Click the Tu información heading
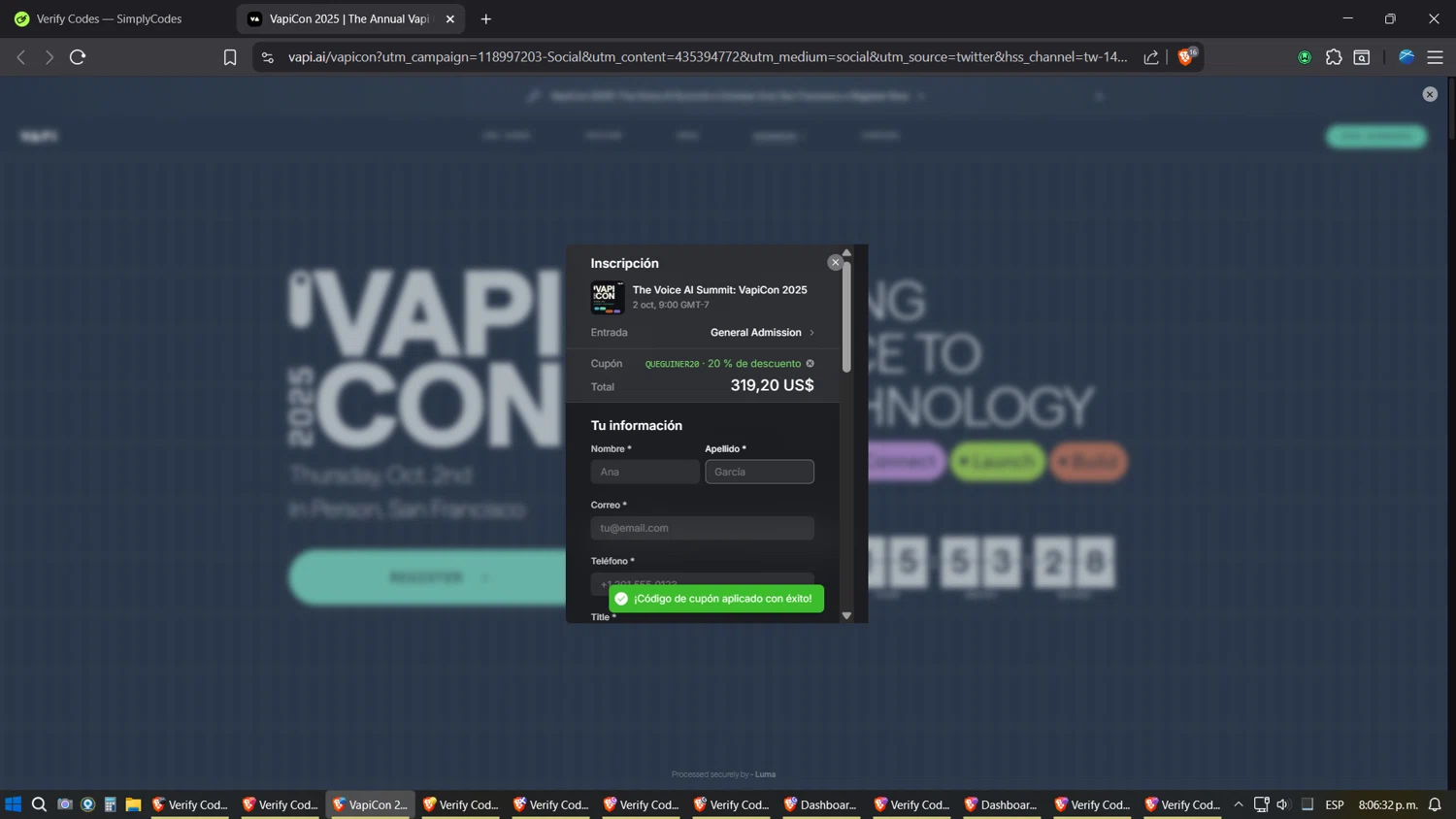This screenshot has width=1456, height=819. coord(637,425)
